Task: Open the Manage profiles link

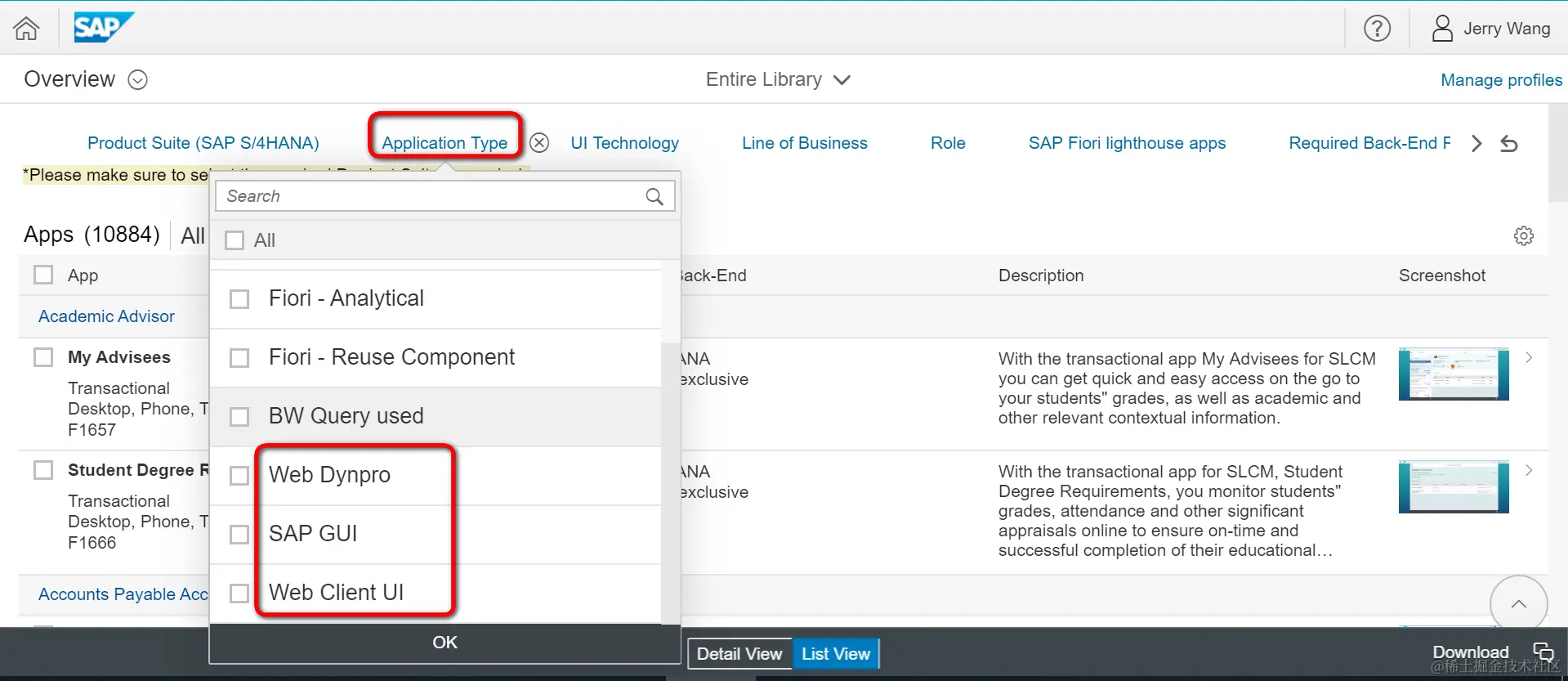Action: (x=1501, y=80)
